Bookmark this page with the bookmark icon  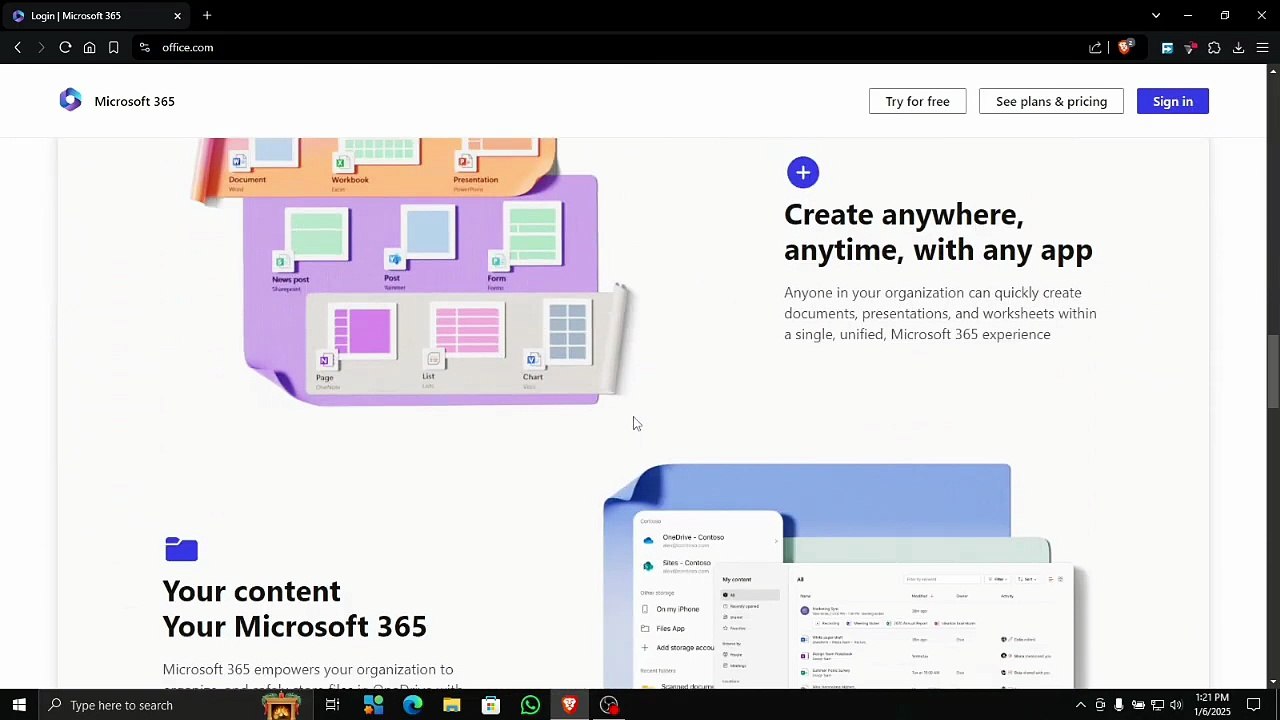coord(113,47)
